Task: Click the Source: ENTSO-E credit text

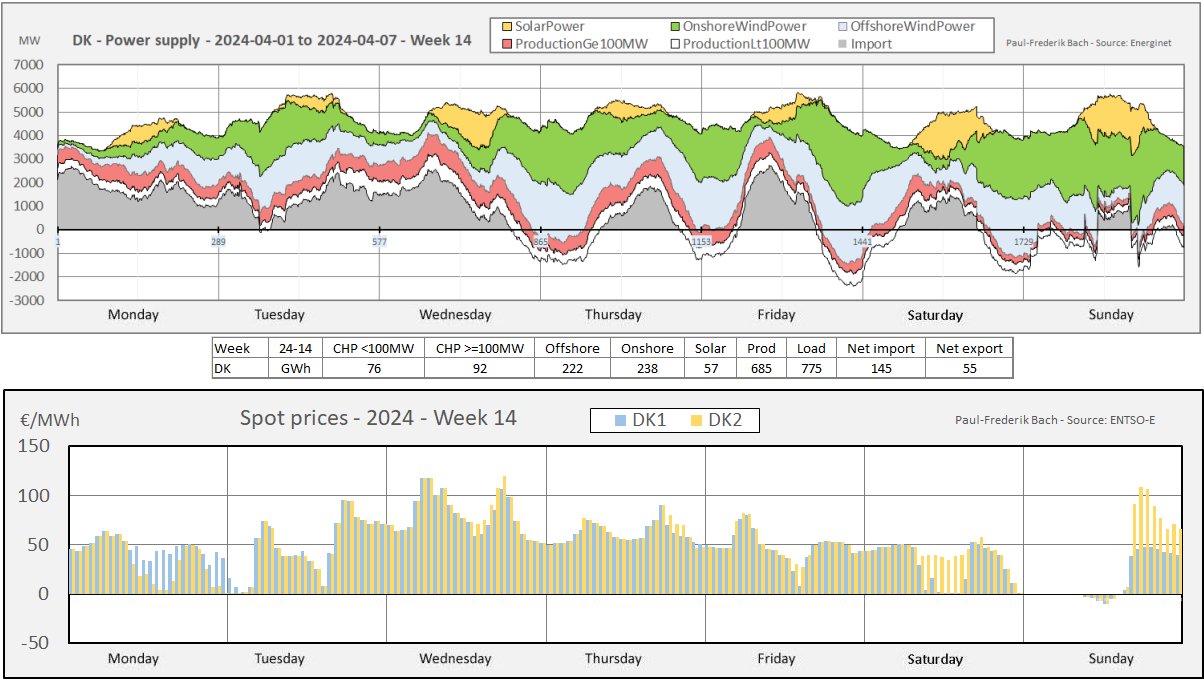Action: pos(1055,419)
